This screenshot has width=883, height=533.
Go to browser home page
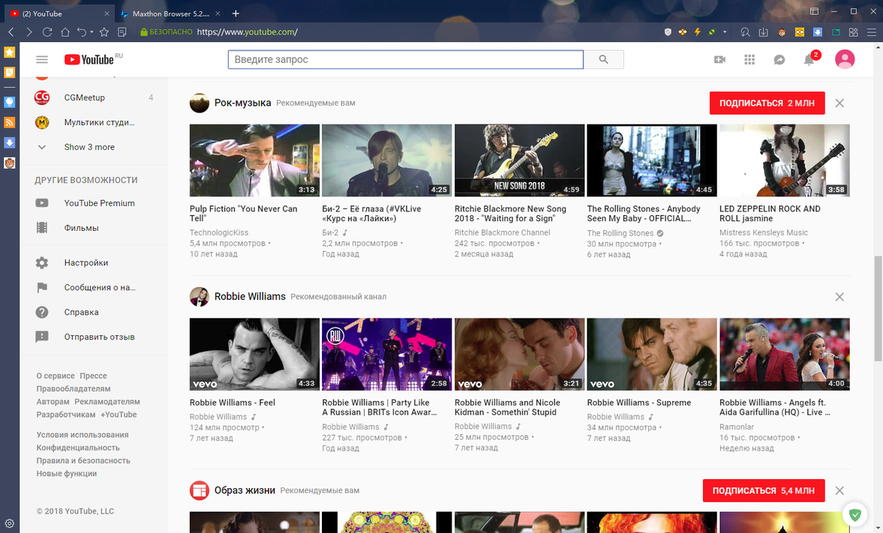(x=65, y=32)
